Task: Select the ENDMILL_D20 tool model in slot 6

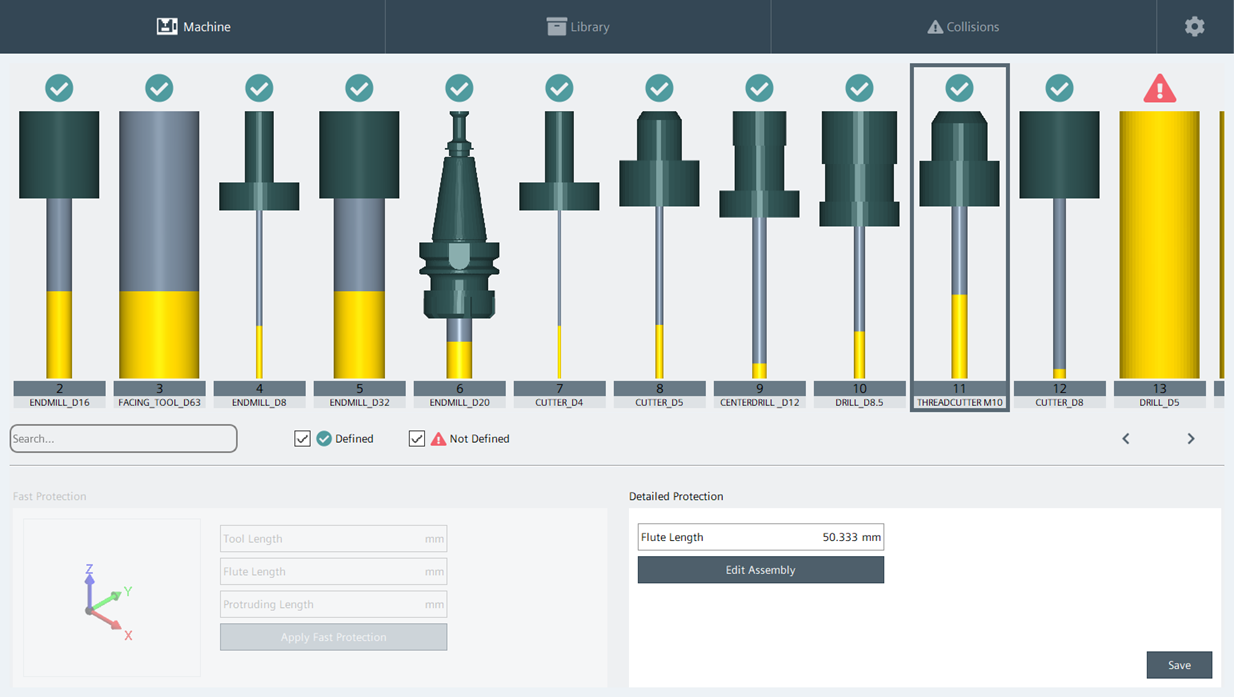Action: click(x=459, y=244)
